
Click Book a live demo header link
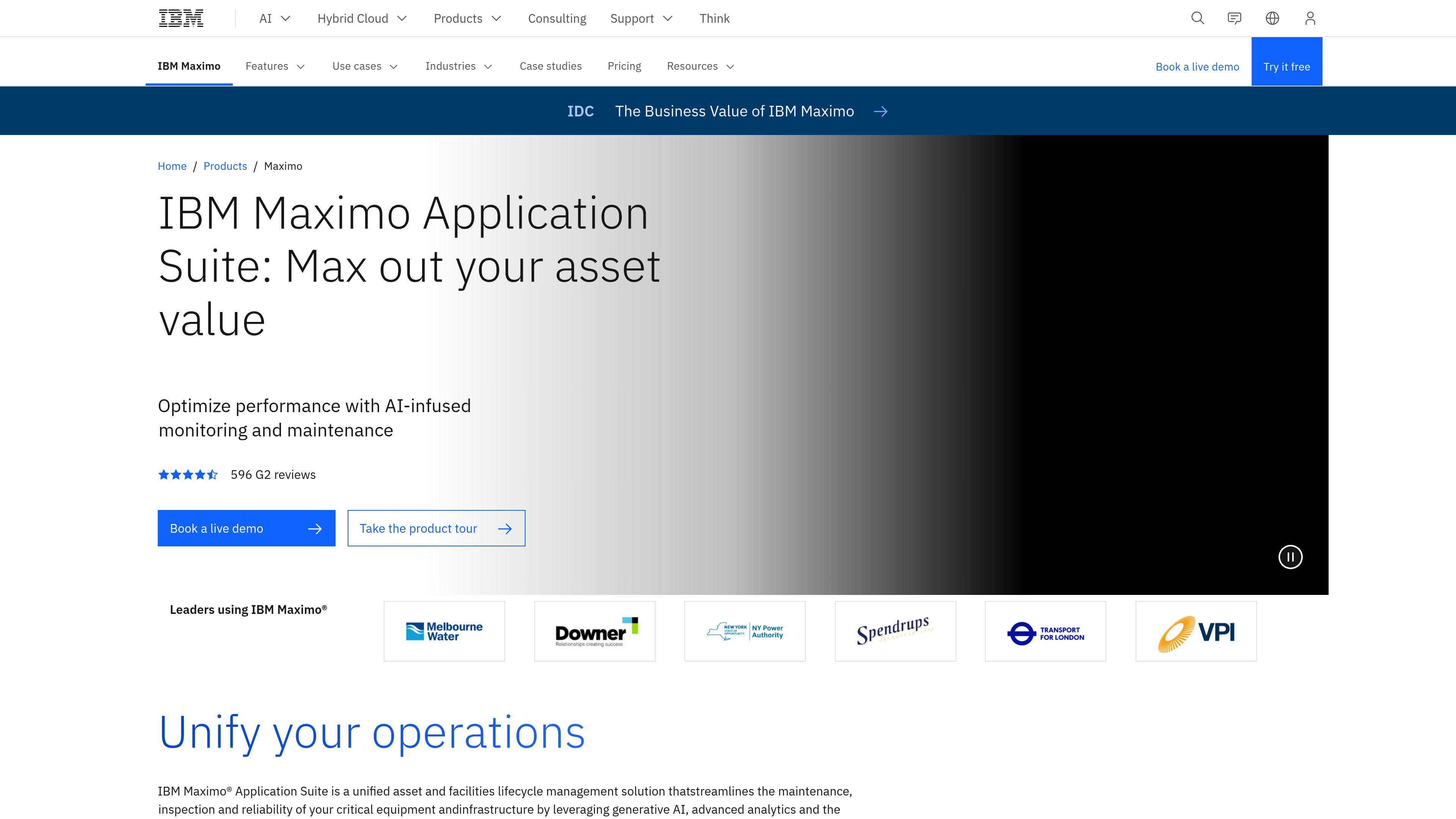[x=1197, y=67]
